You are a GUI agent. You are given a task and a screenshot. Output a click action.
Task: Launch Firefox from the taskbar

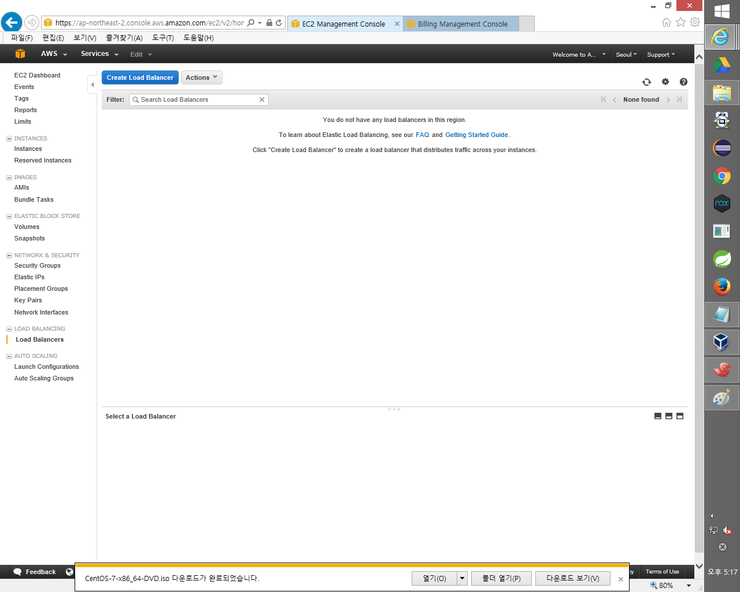(721, 287)
